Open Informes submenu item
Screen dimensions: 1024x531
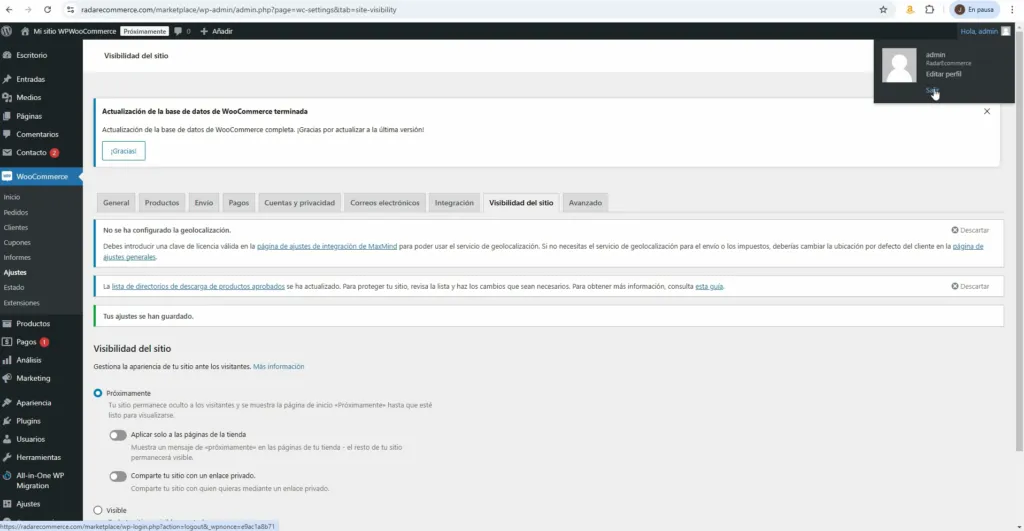(17, 257)
